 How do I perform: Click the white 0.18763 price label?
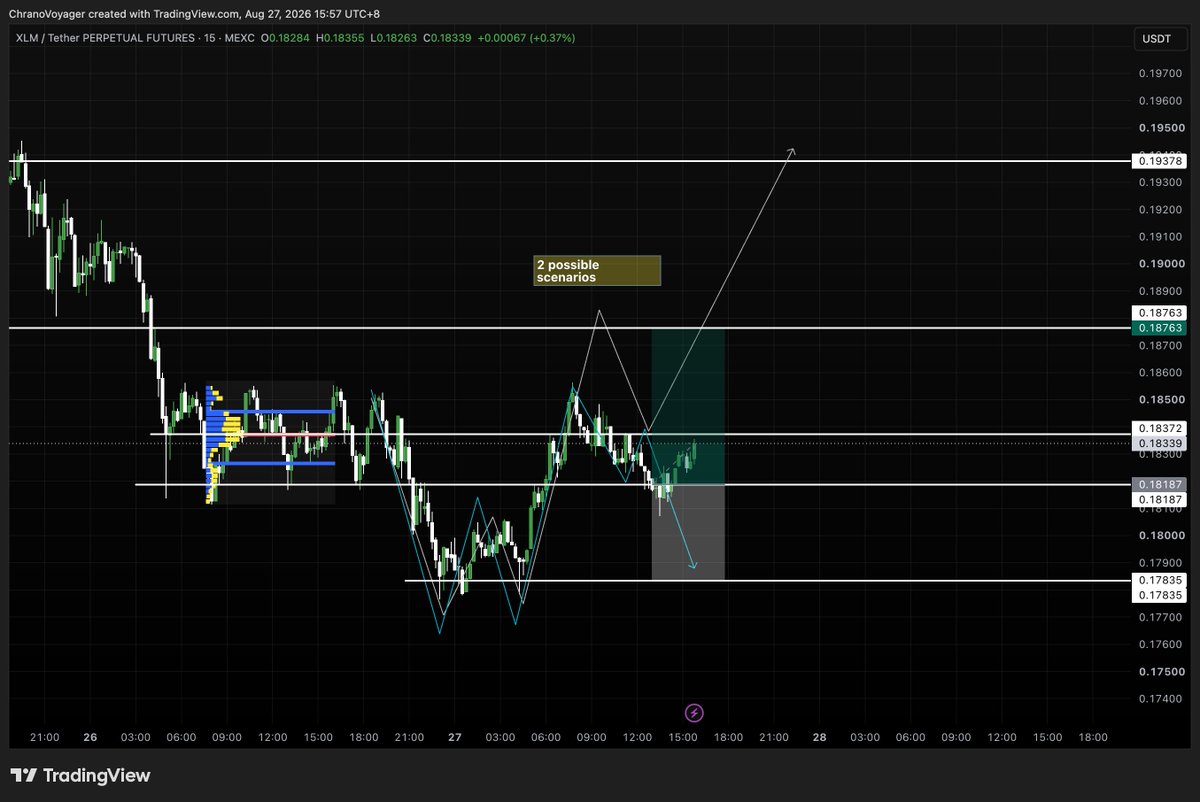pyautogui.click(x=1159, y=313)
